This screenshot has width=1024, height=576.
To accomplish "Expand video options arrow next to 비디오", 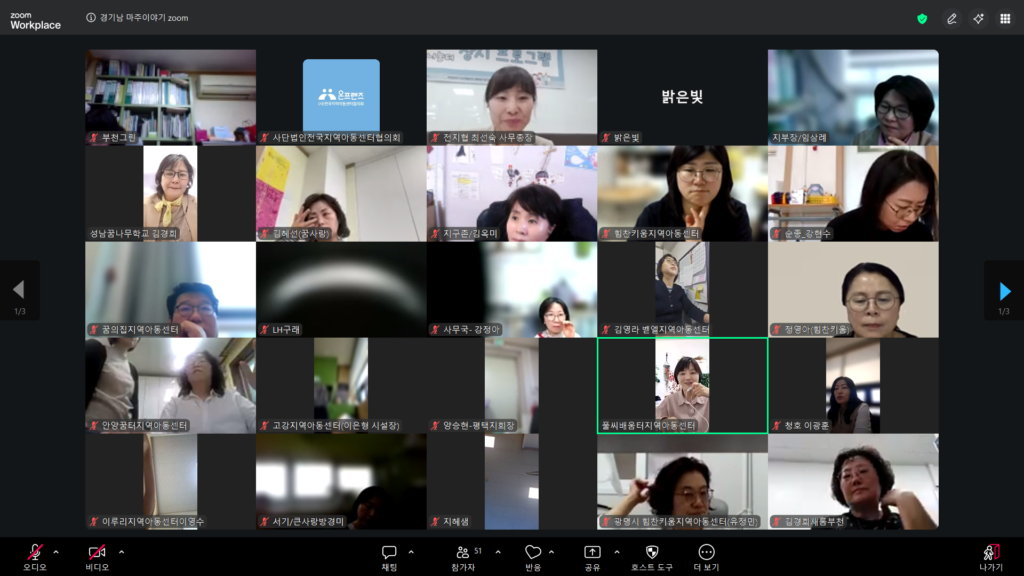I will pos(122,551).
